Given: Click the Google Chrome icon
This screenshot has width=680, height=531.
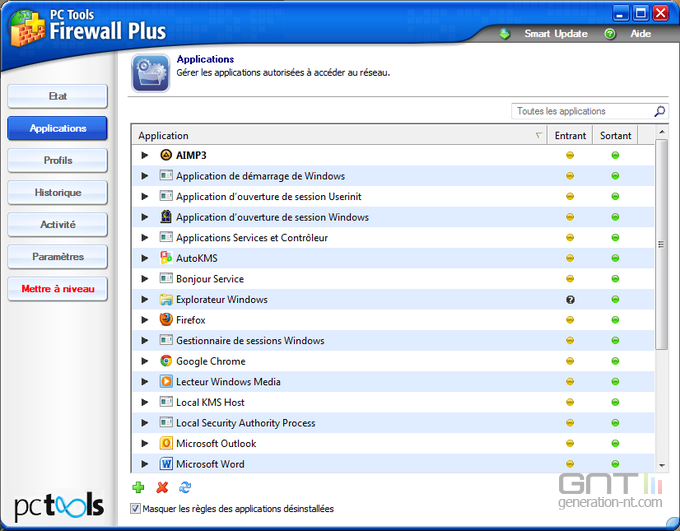Looking at the screenshot, I should click(166, 361).
